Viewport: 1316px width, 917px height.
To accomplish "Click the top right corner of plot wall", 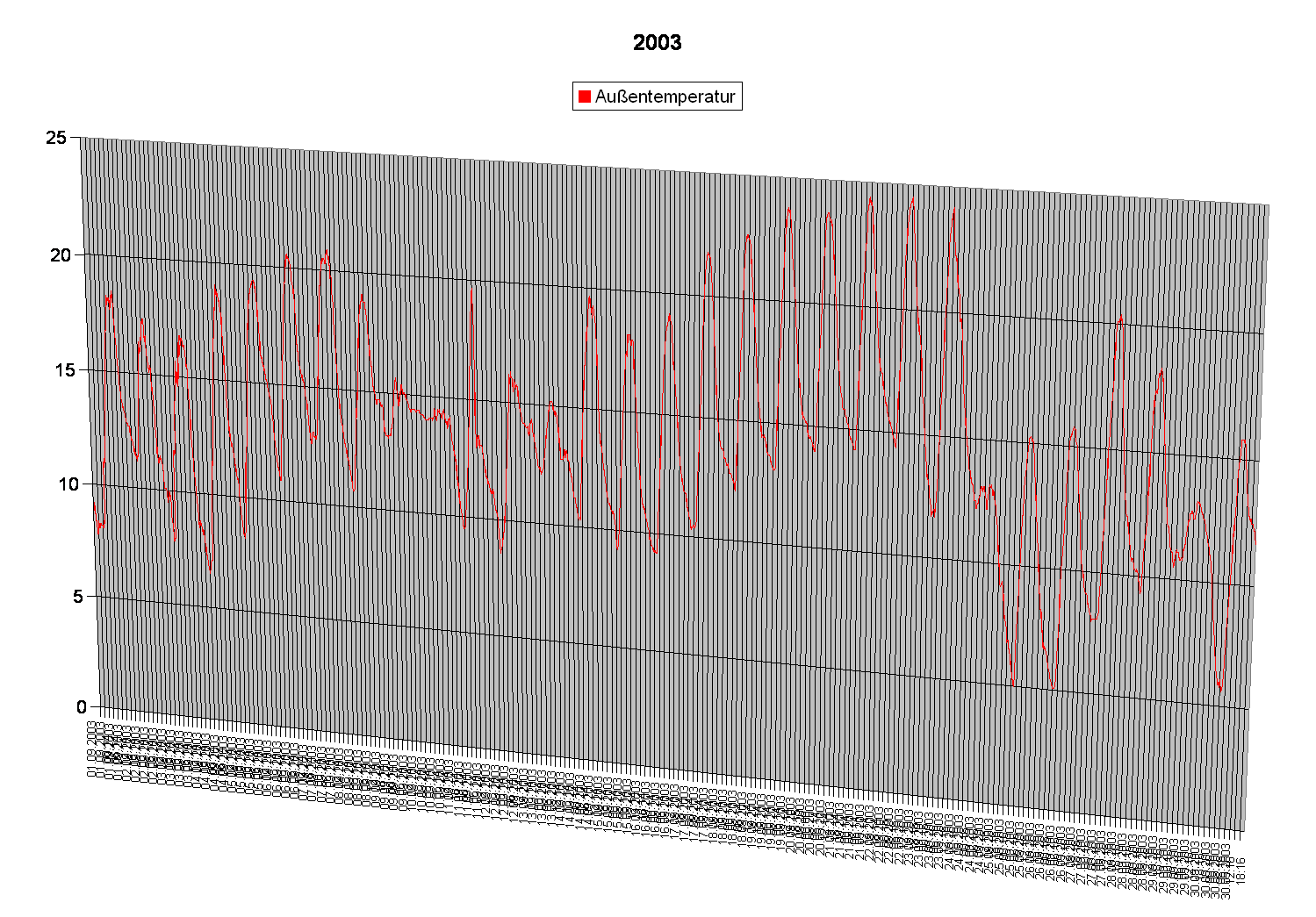I will 1268,205.
